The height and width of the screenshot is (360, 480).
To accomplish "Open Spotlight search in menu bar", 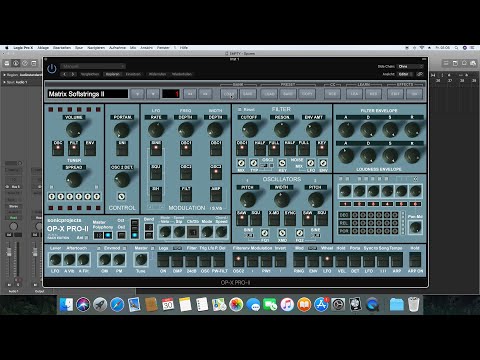I will 457,48.
